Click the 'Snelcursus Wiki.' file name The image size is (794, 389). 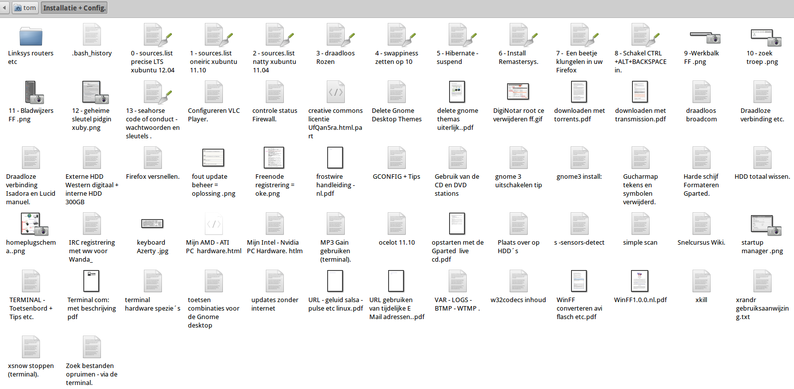pyautogui.click(x=701, y=242)
